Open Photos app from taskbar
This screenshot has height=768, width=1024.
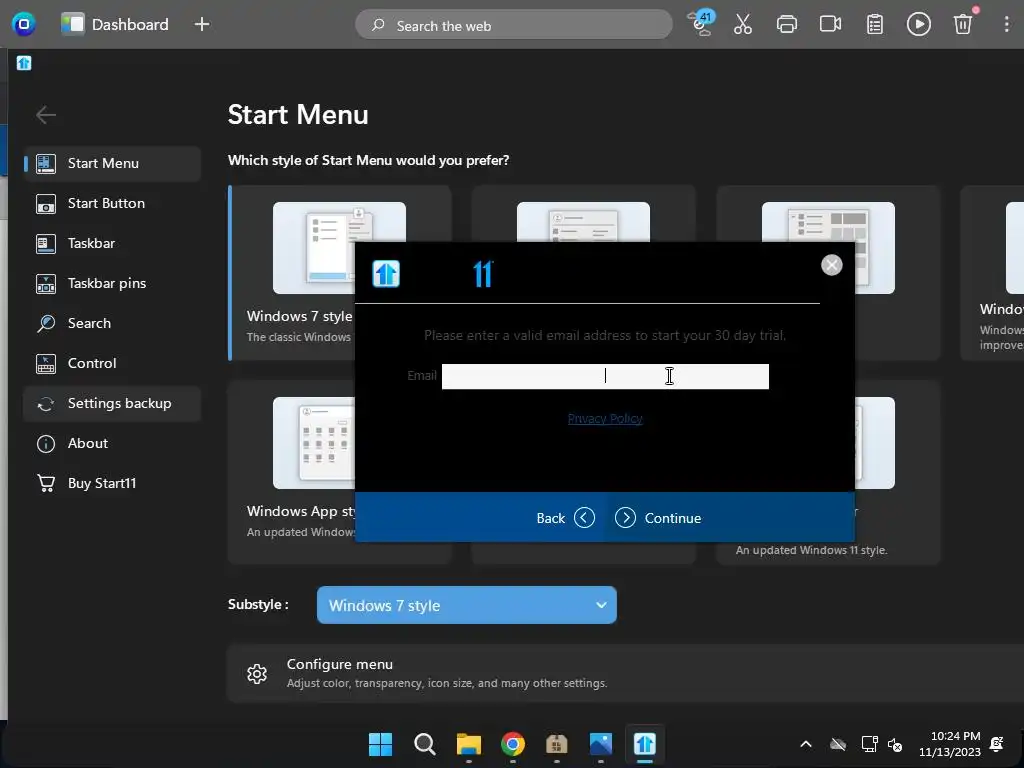click(600, 744)
